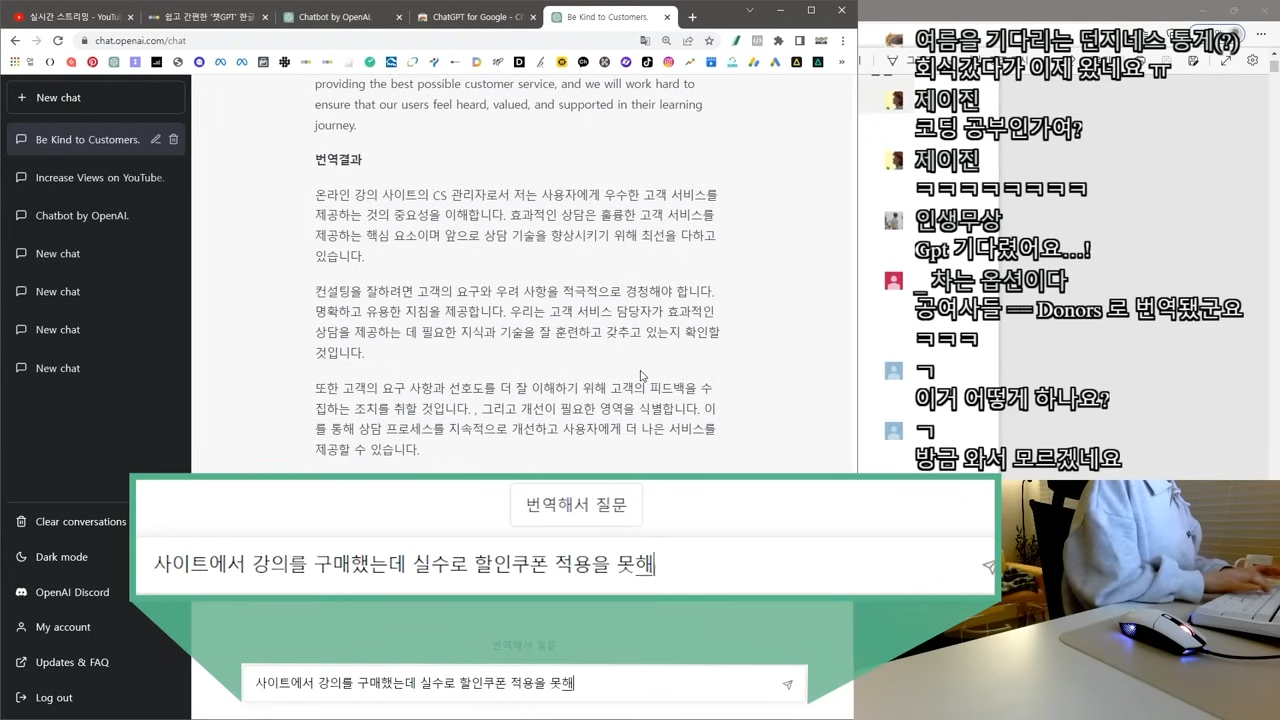Expand the browser menu with three dots
This screenshot has height=720, width=1280.
point(842,41)
